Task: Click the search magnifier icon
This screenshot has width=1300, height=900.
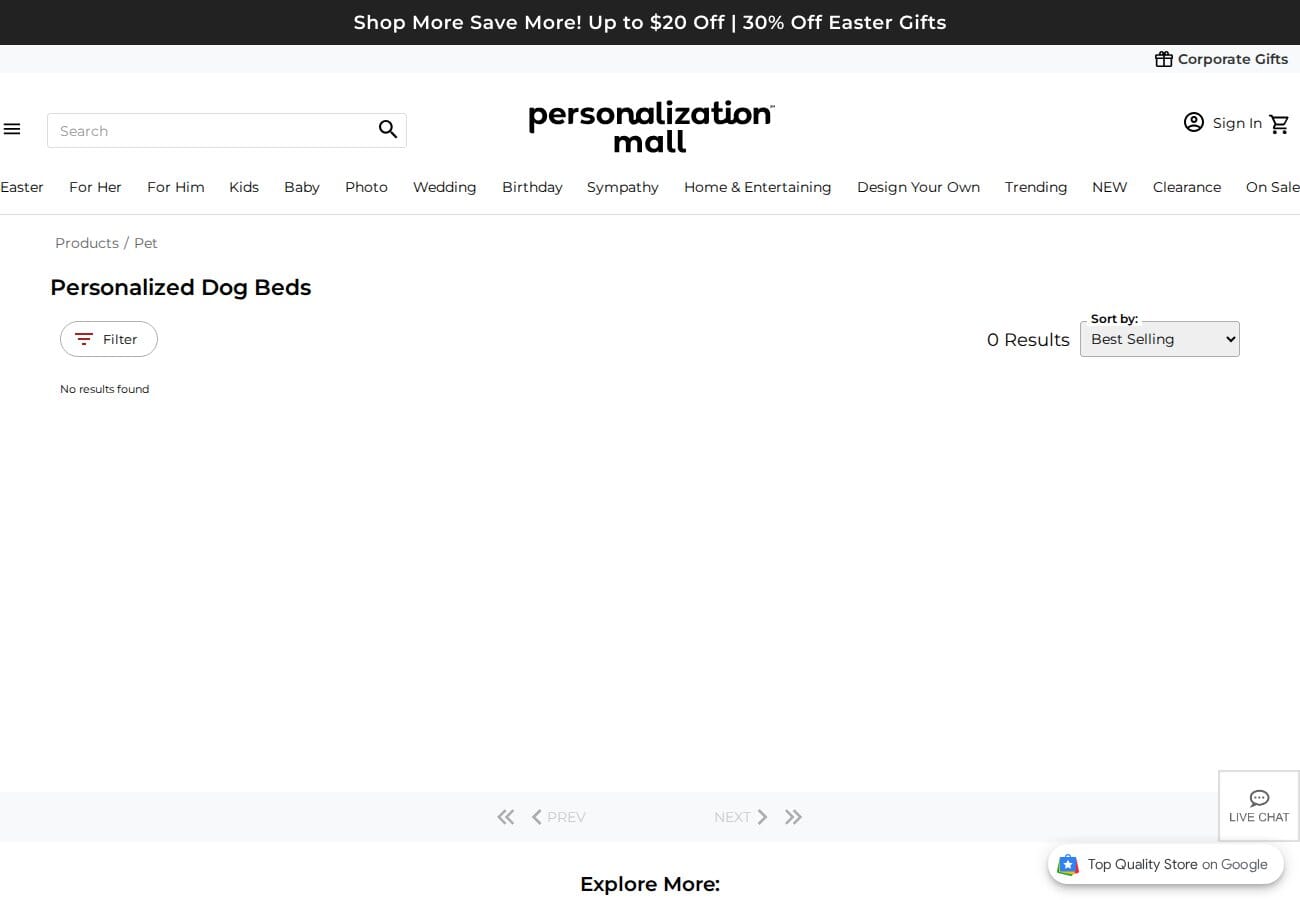Action: pos(387,129)
